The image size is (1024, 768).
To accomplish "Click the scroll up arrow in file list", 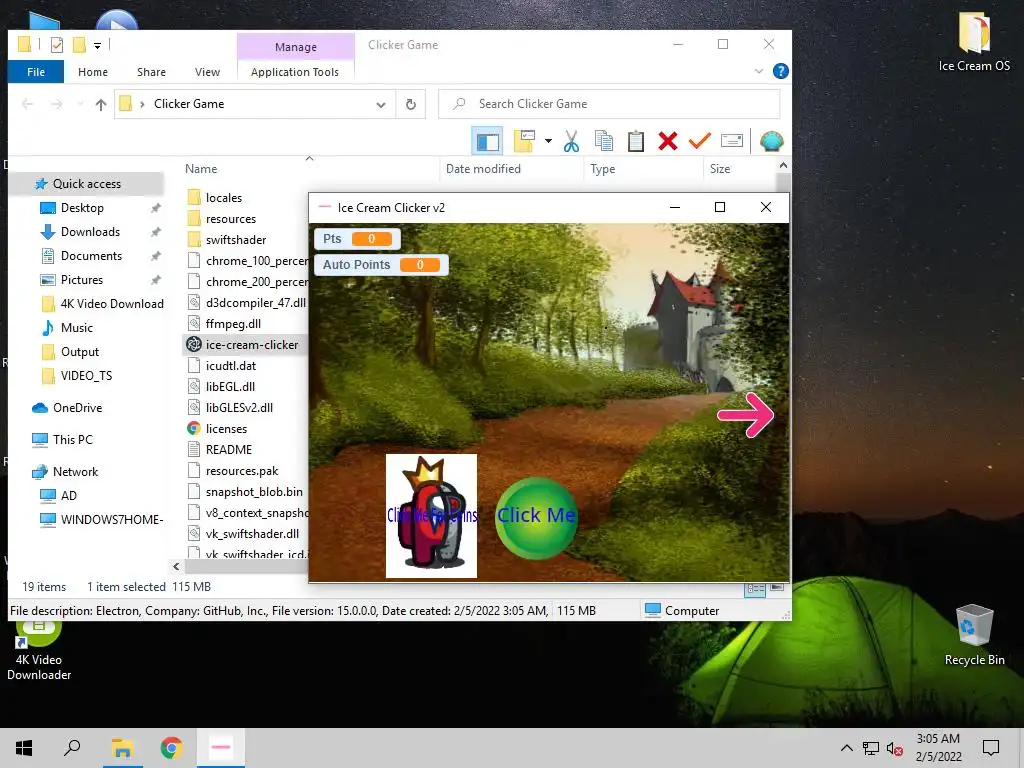I will point(783,166).
